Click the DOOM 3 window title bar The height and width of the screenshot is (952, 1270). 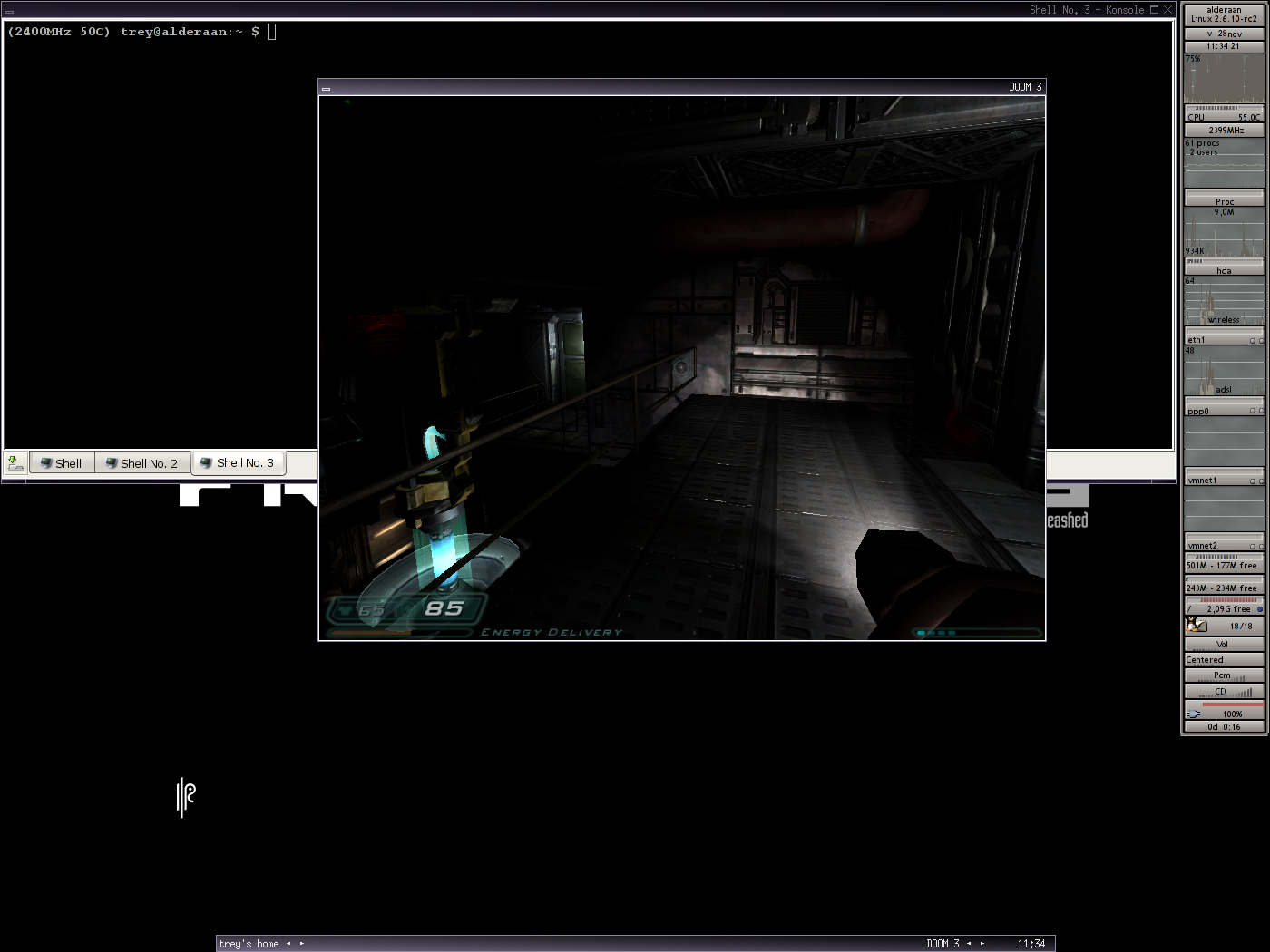click(x=681, y=87)
